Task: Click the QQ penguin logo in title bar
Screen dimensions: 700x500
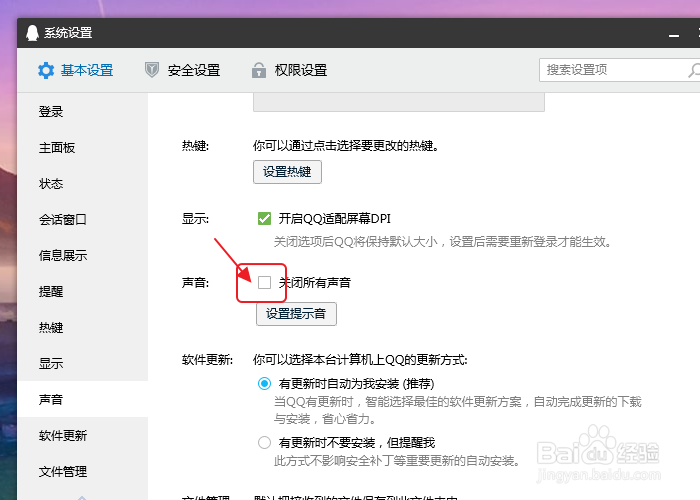Action: click(x=32, y=33)
